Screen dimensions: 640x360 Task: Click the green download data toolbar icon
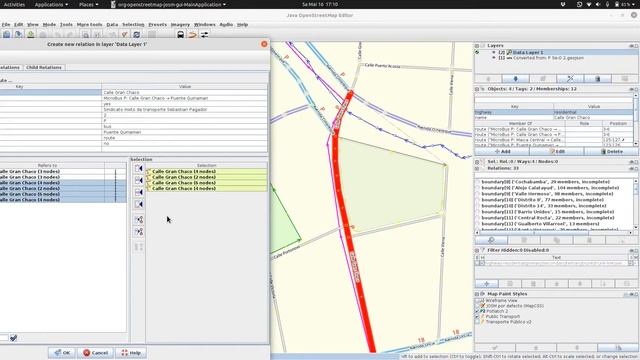click(31, 35)
